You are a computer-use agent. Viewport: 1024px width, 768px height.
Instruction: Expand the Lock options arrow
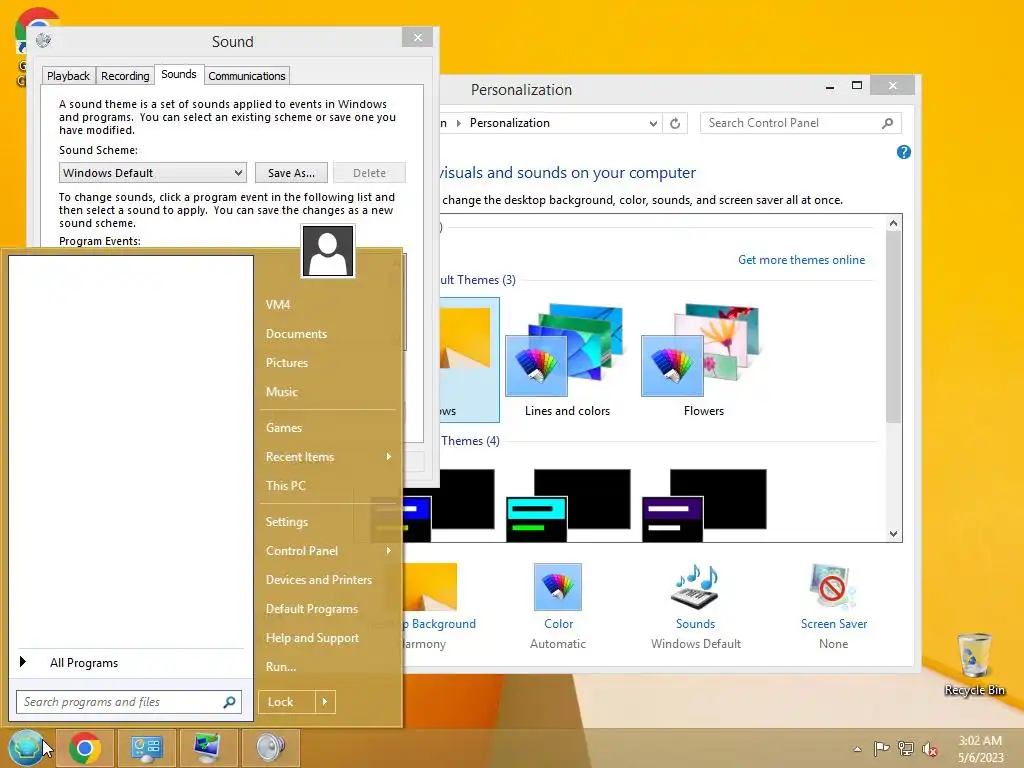(x=325, y=702)
